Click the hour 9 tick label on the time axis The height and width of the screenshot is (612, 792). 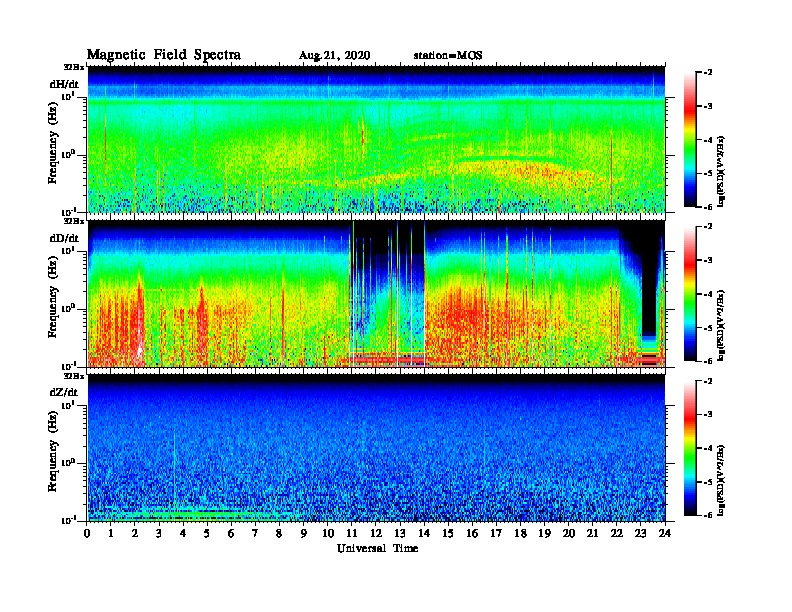304,533
